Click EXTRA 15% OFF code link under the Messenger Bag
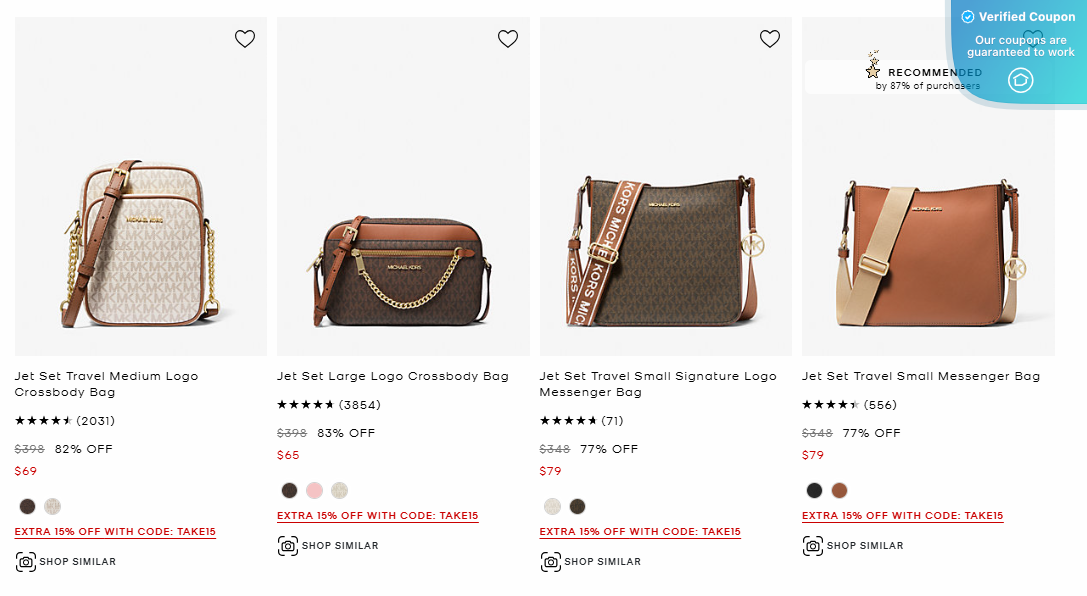The height and width of the screenshot is (596, 1087). pos(640,531)
